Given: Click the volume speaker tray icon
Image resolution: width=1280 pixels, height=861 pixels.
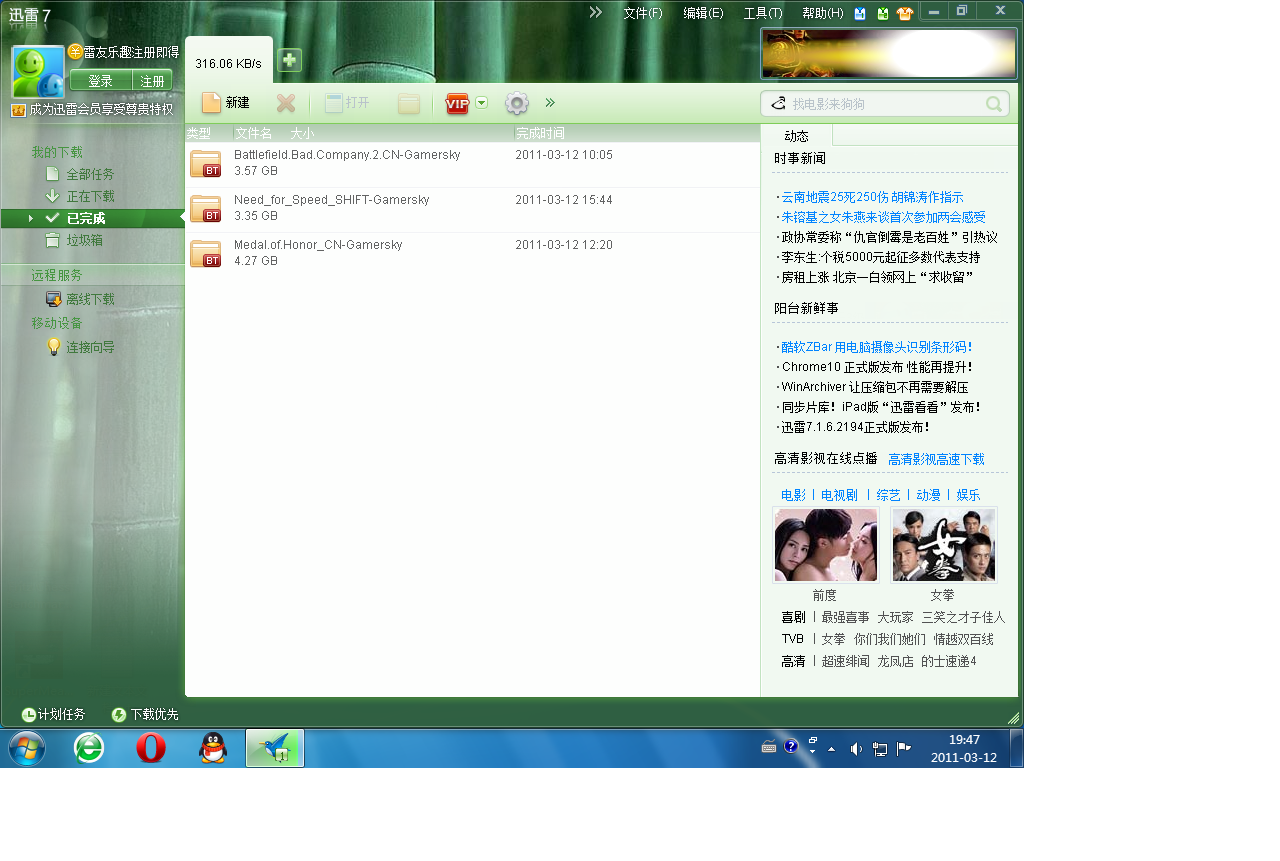Looking at the screenshot, I should pyautogui.click(x=856, y=748).
